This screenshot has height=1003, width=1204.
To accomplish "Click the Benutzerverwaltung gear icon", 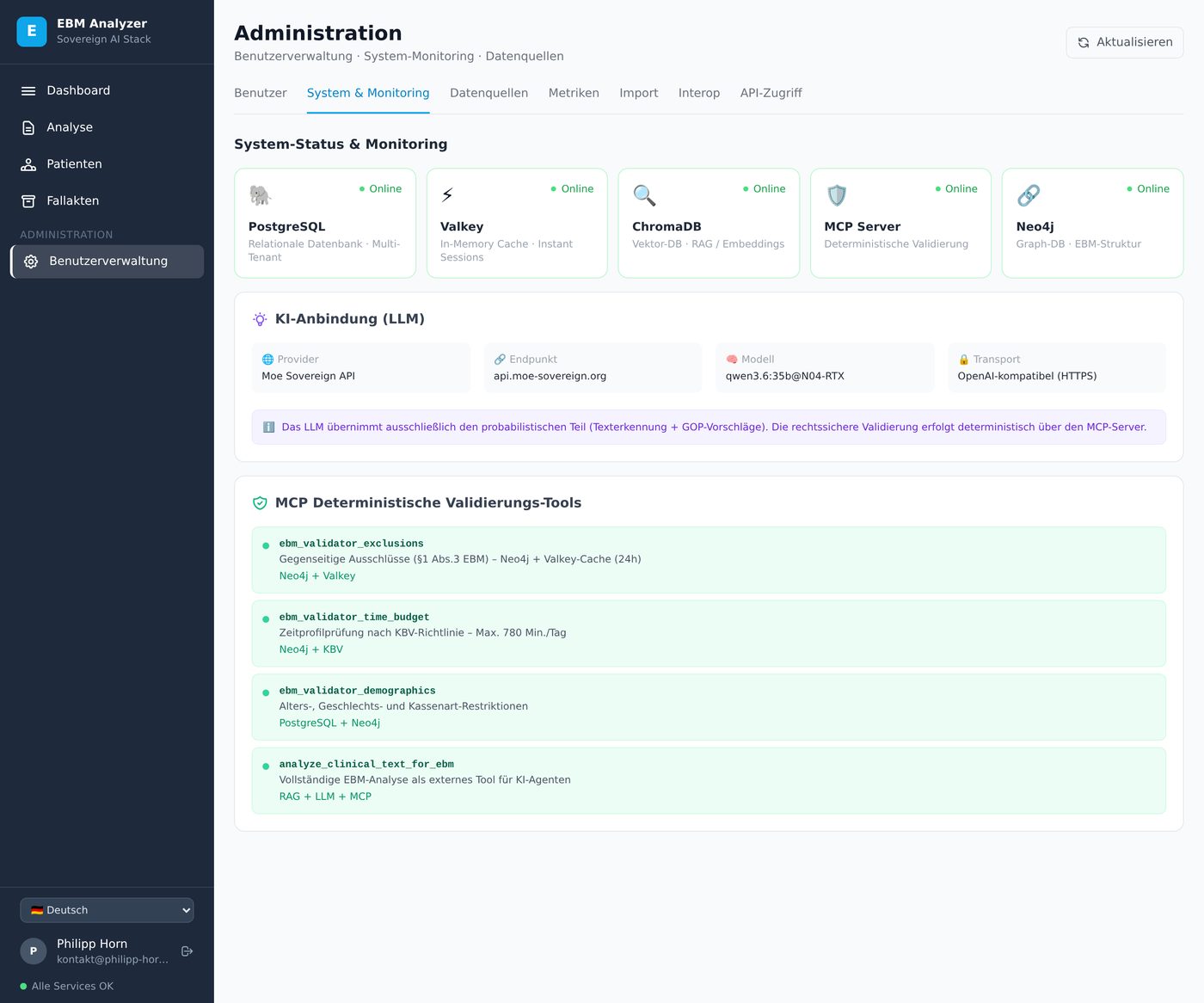I will click(x=31, y=262).
